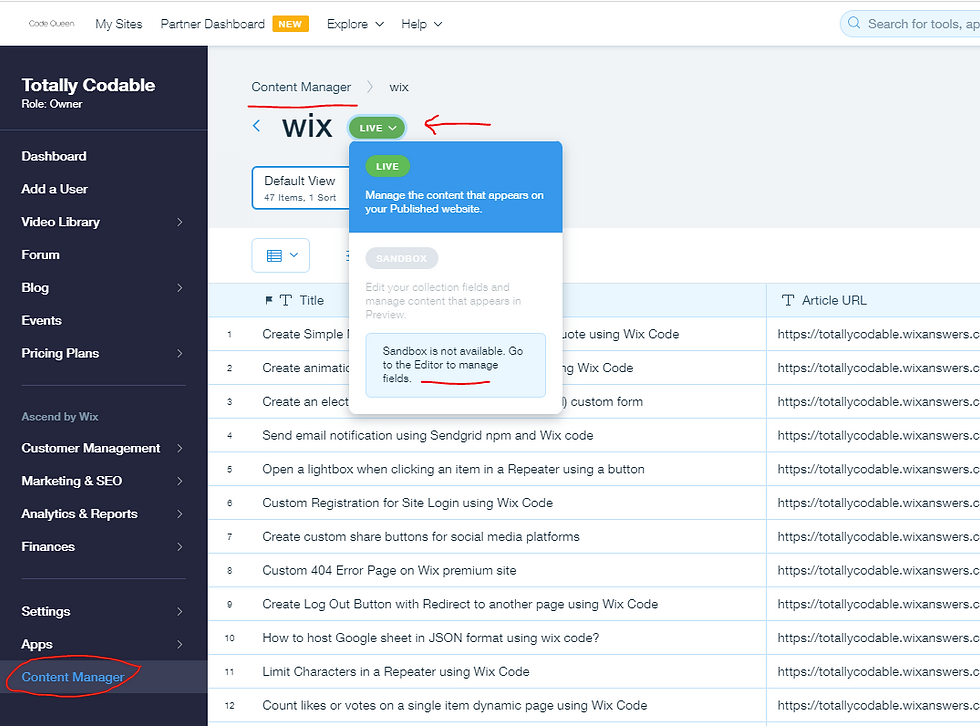Select the Default View button

click(x=301, y=187)
